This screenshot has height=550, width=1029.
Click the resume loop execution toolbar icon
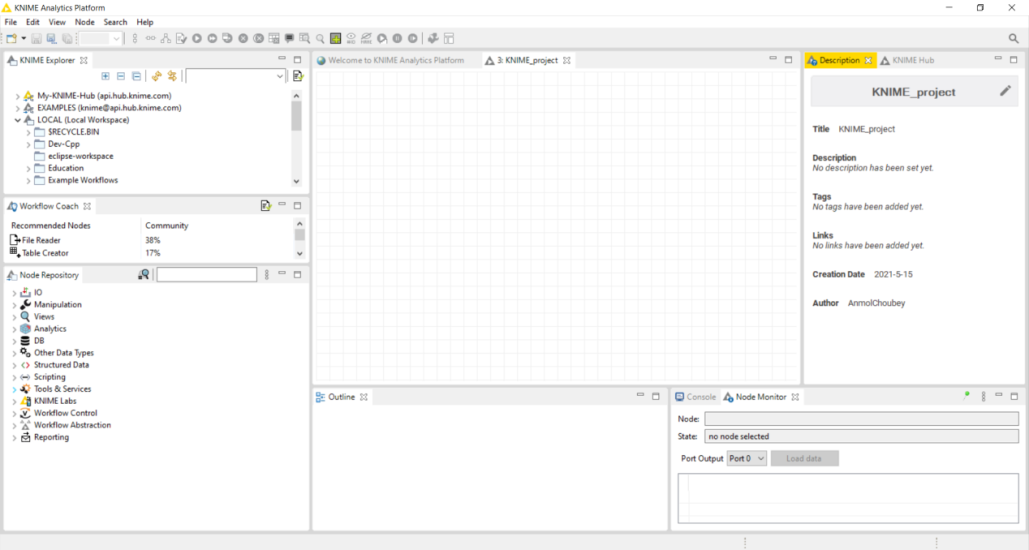click(413, 39)
